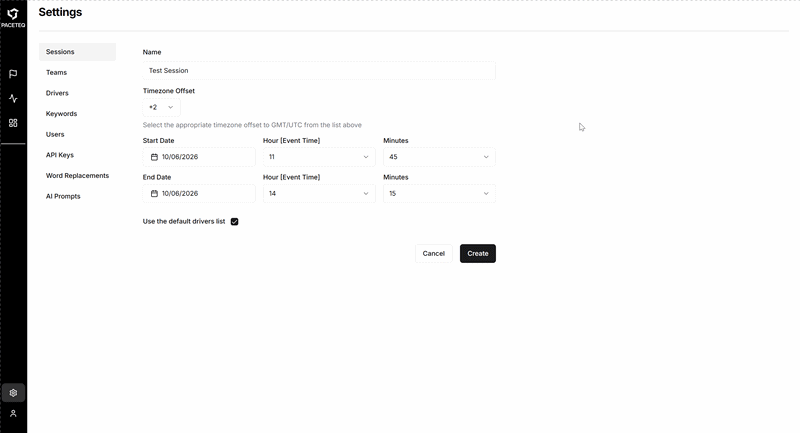Click the Paceteq logo in the sidebar
This screenshot has width=800, height=433.
[13, 17]
